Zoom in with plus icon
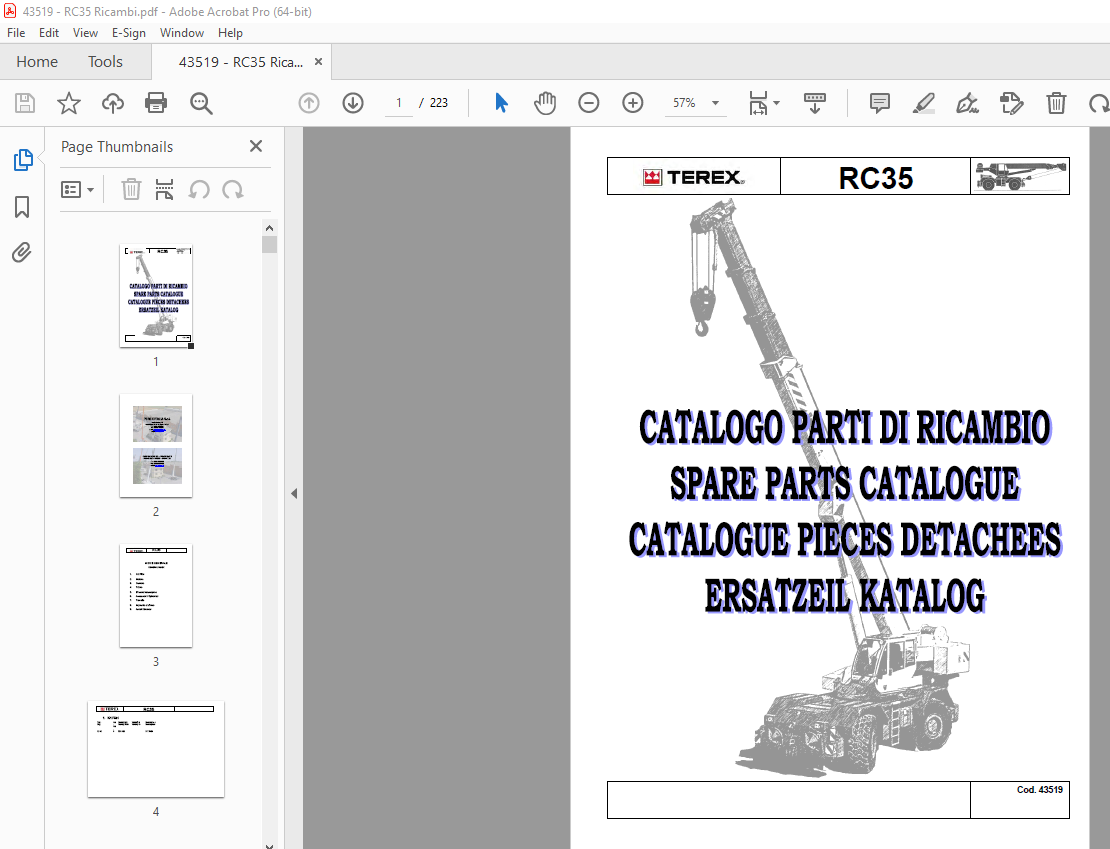Image resolution: width=1110 pixels, height=849 pixels. [x=632, y=103]
